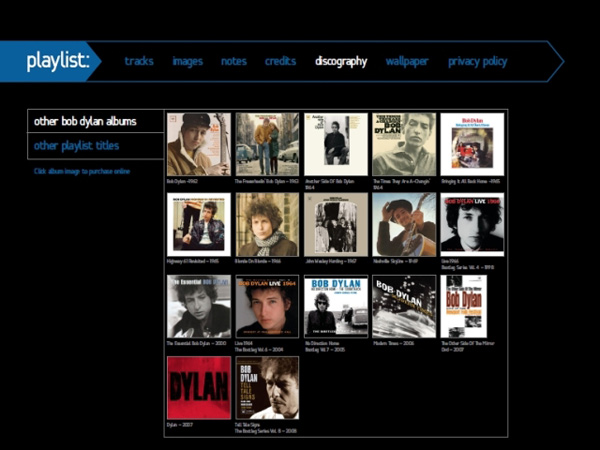The image size is (600, 450).
Task: Open the privacy policy page
Action: click(x=477, y=61)
